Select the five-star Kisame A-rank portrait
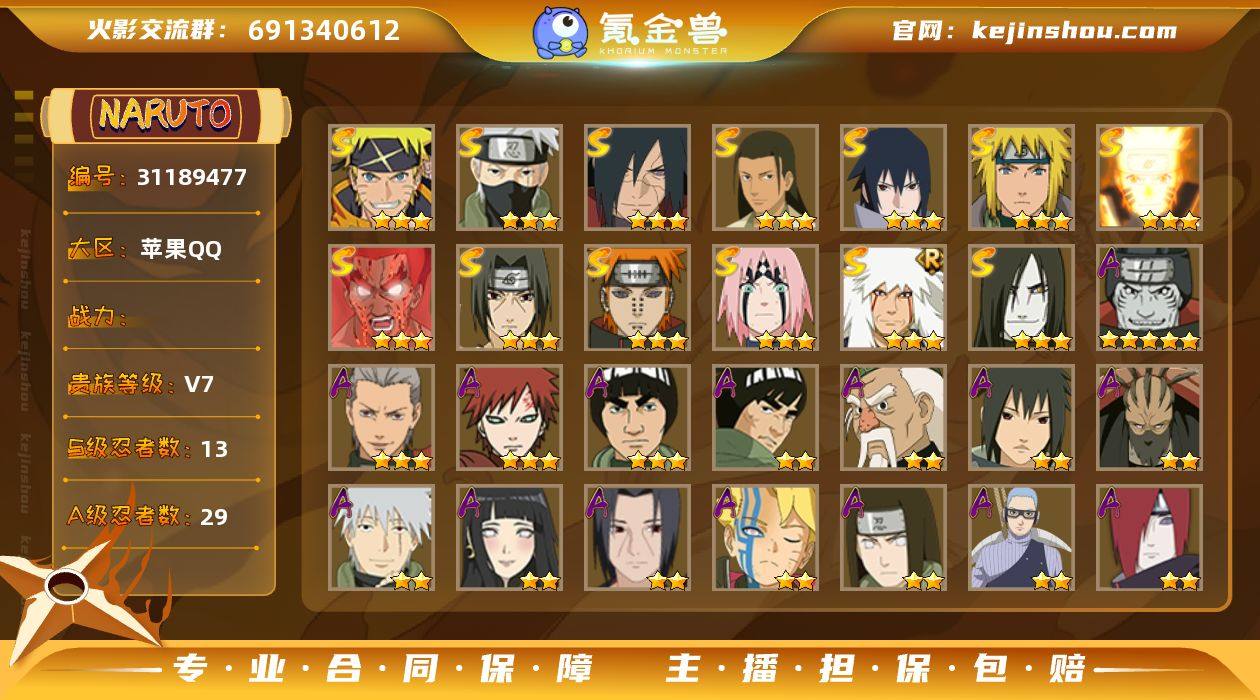 pyautogui.click(x=1149, y=298)
